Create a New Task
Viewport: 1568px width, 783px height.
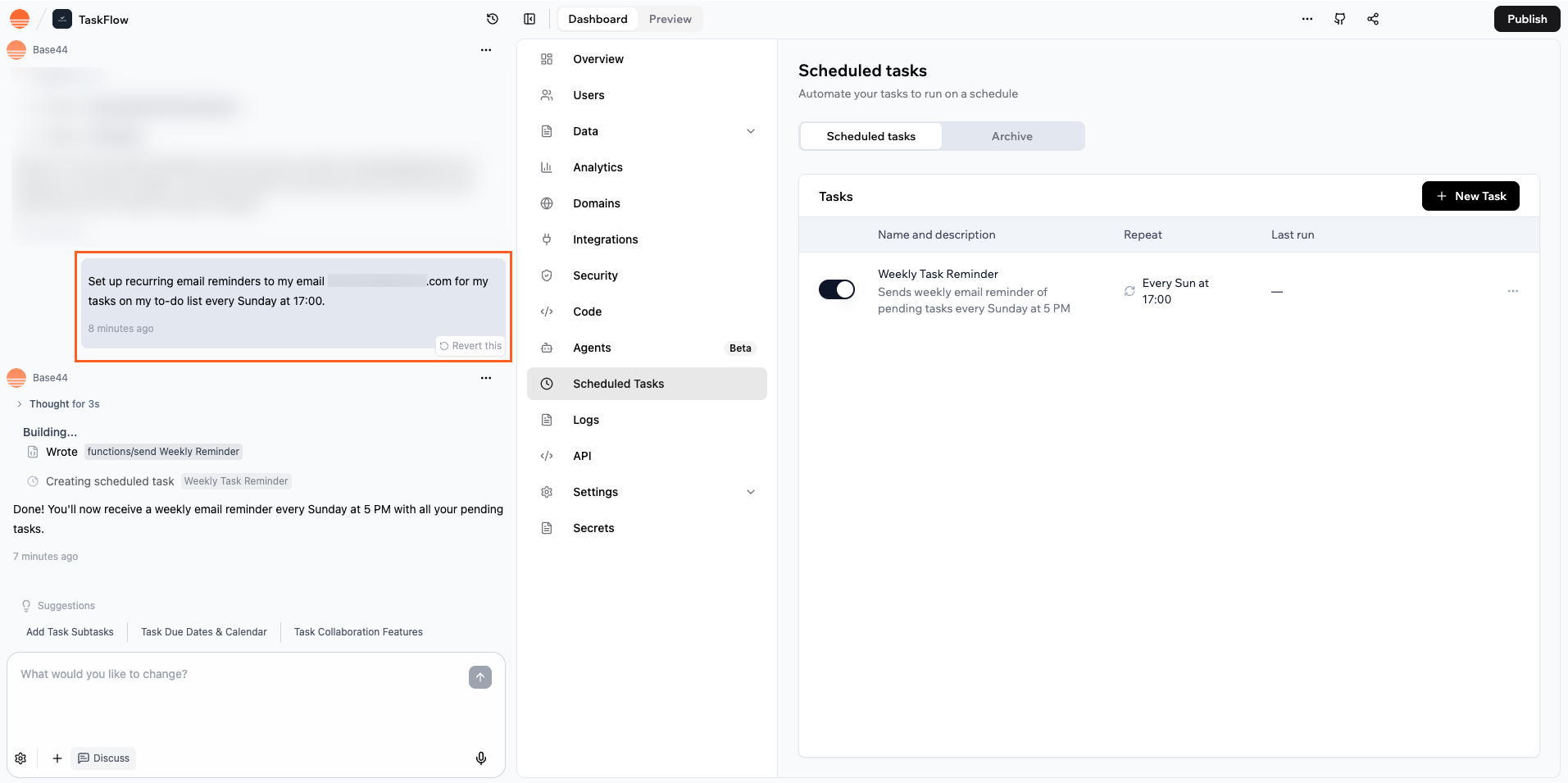pos(1470,196)
